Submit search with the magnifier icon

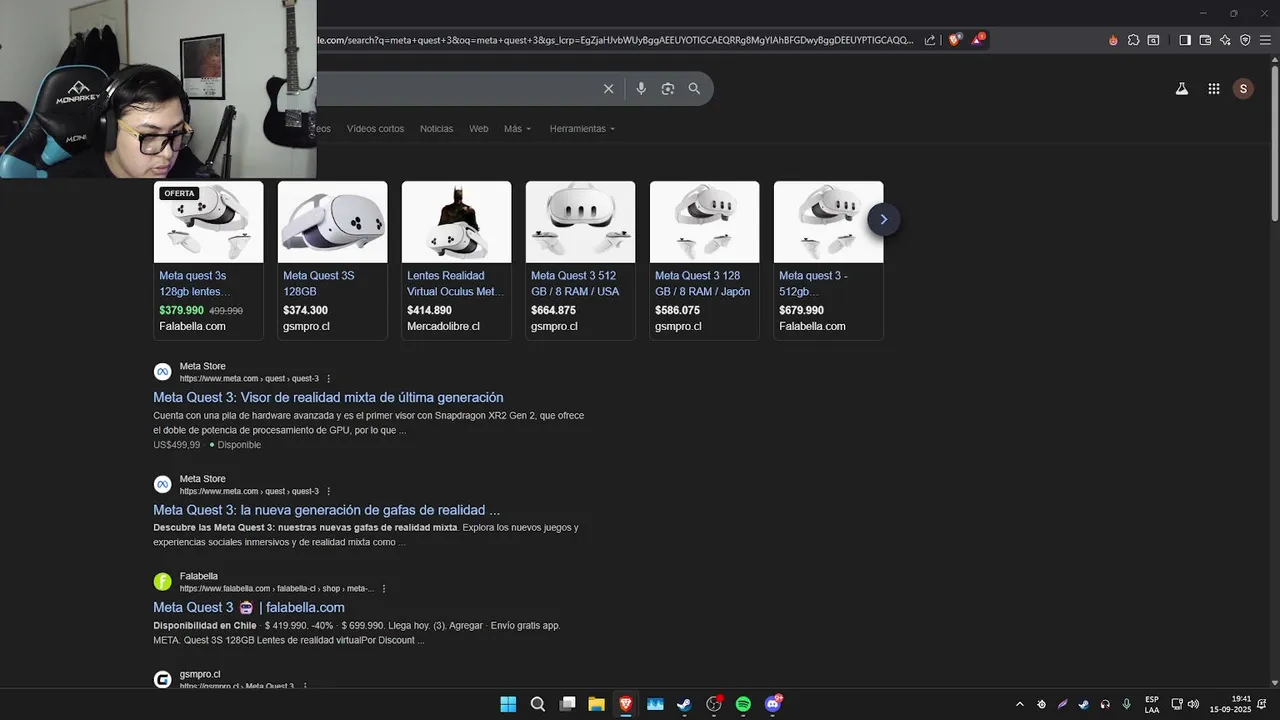click(x=694, y=89)
